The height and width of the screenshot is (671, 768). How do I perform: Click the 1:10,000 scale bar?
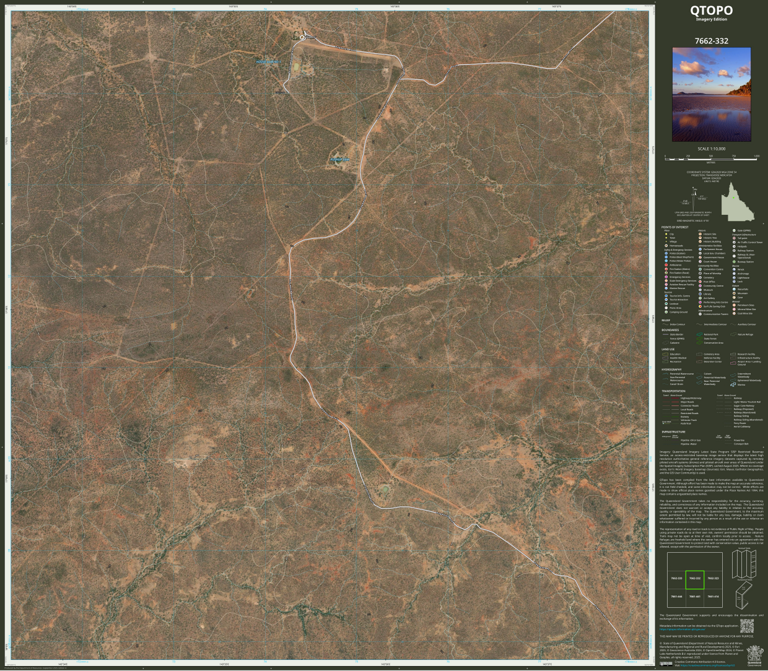711,157
